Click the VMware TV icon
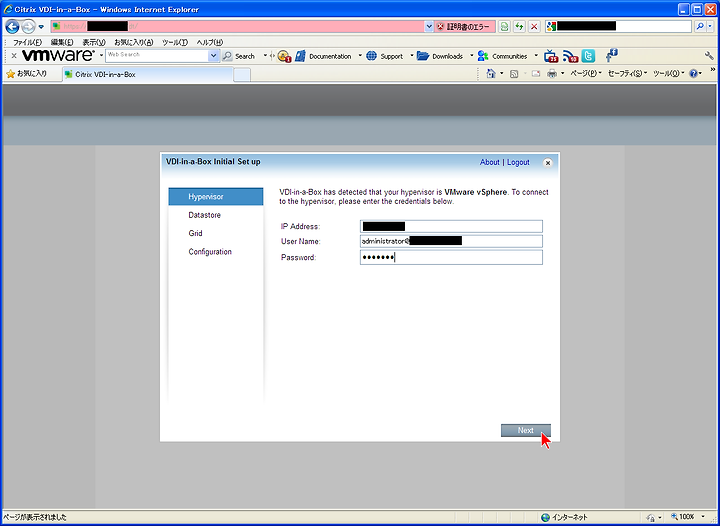Viewport: 720px width, 526px height. point(551,56)
